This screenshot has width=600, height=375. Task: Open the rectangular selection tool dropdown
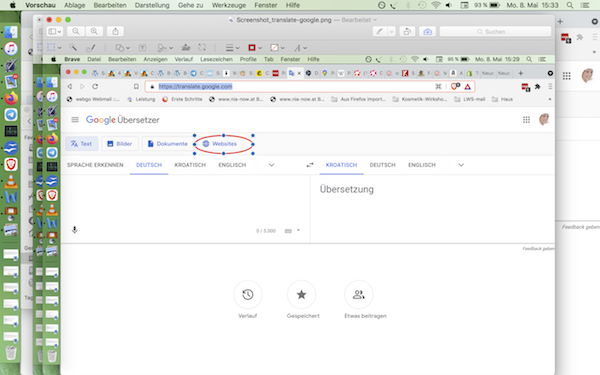[x=54, y=47]
